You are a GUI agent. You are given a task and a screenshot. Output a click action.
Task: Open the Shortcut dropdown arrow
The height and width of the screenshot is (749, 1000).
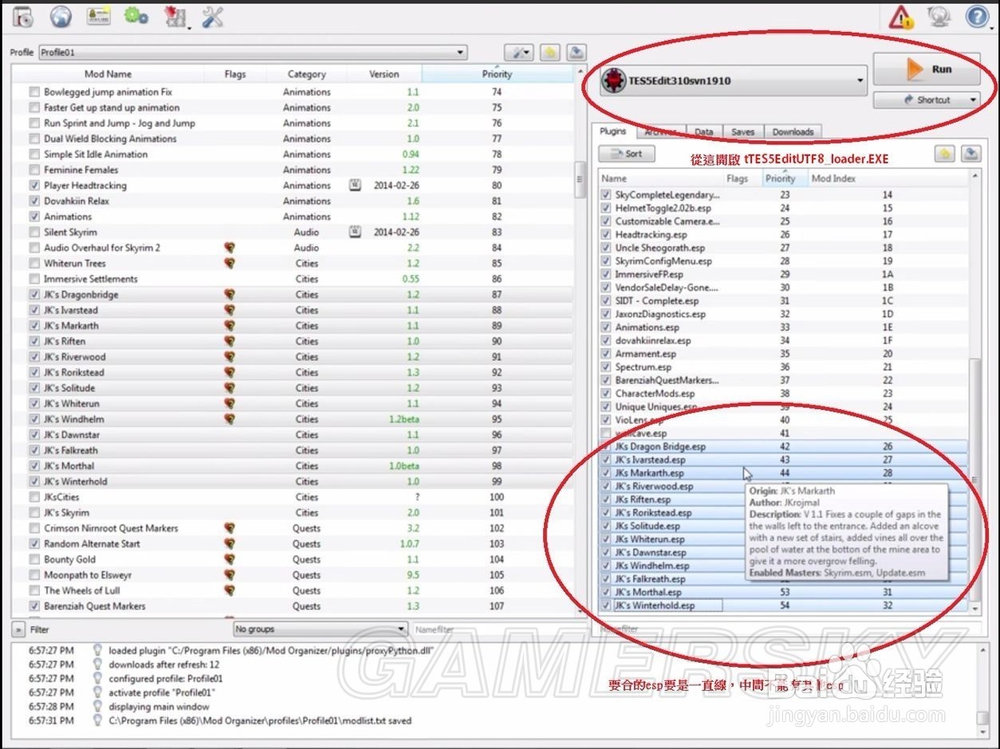coord(973,100)
